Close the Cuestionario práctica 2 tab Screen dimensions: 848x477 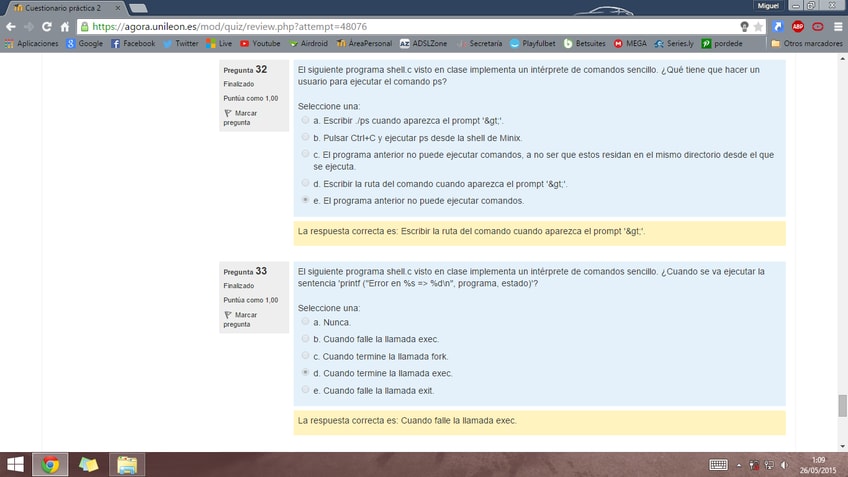tap(117, 8)
